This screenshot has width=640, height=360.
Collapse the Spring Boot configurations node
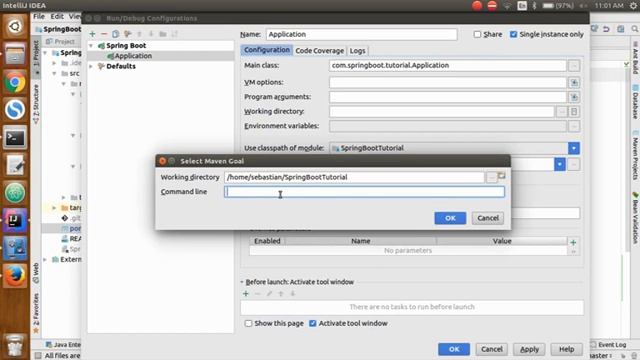point(91,46)
